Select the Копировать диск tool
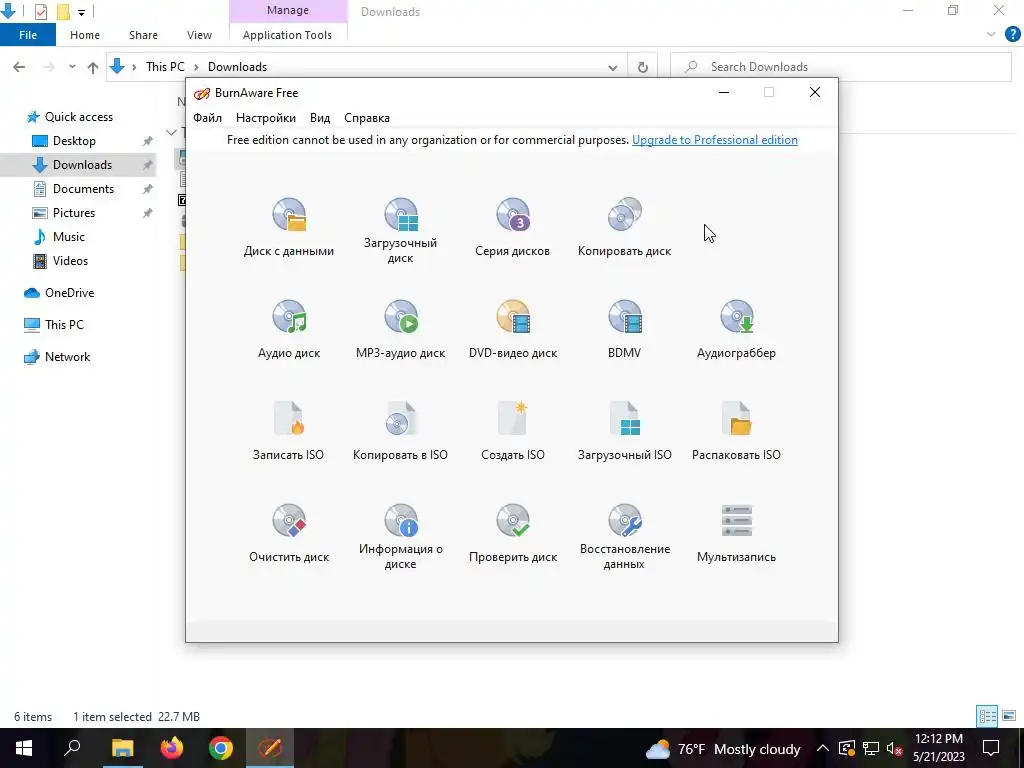This screenshot has height=768, width=1024. click(624, 227)
